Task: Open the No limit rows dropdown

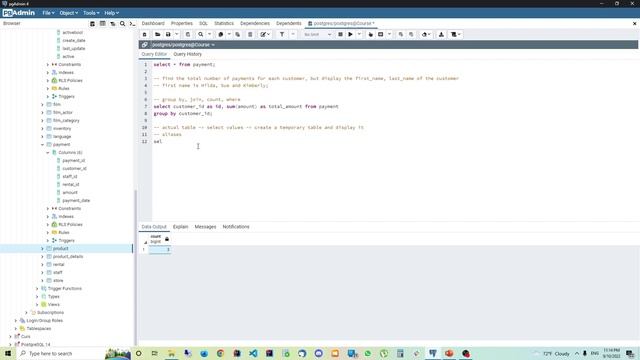Action: [317, 35]
